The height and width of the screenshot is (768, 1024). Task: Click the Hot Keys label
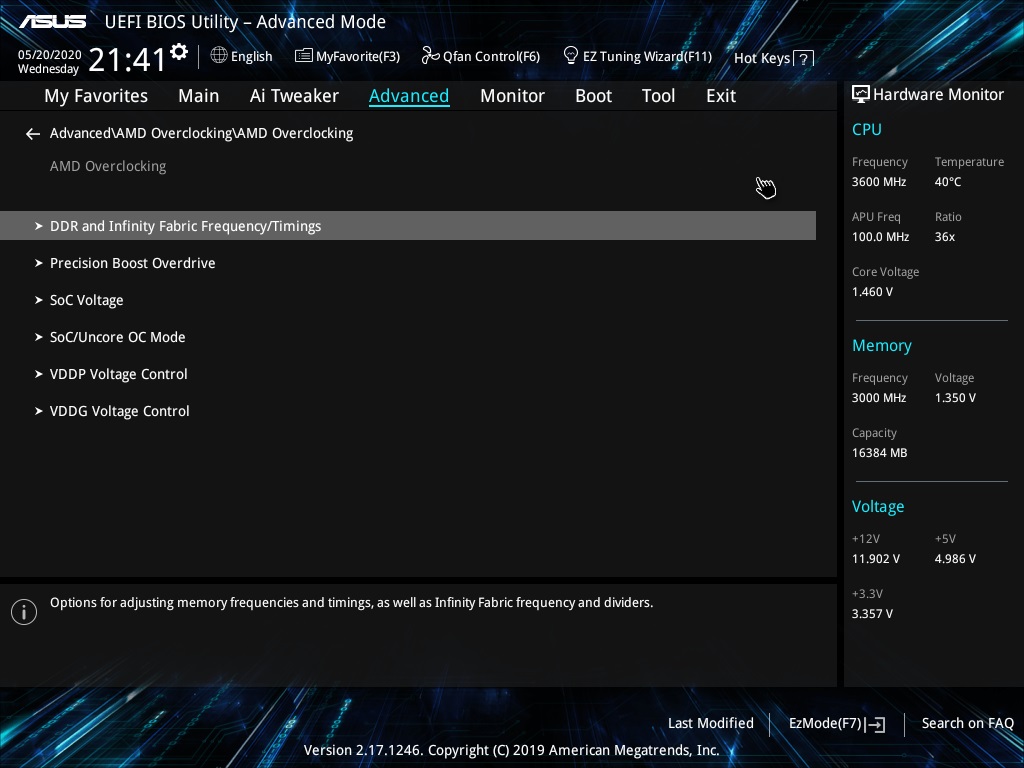pyautogui.click(x=762, y=58)
